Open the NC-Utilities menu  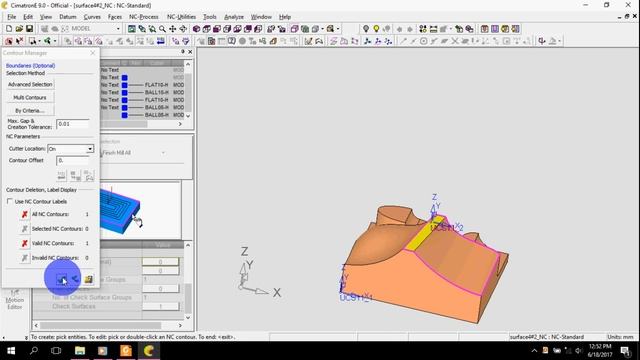click(181, 17)
